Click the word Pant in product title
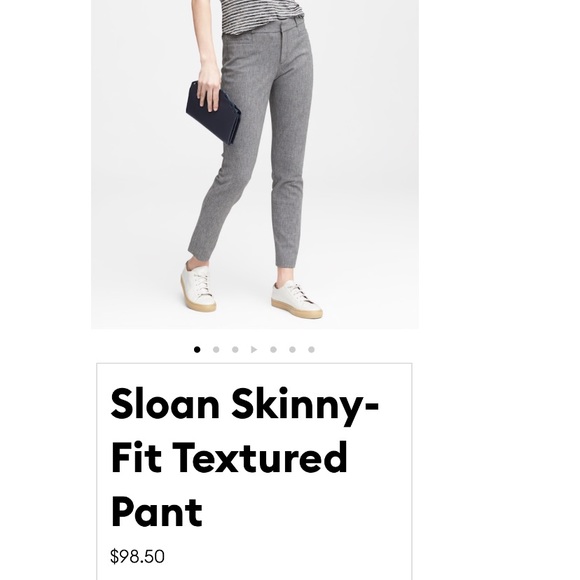This screenshot has width=580, height=580. (x=156, y=513)
